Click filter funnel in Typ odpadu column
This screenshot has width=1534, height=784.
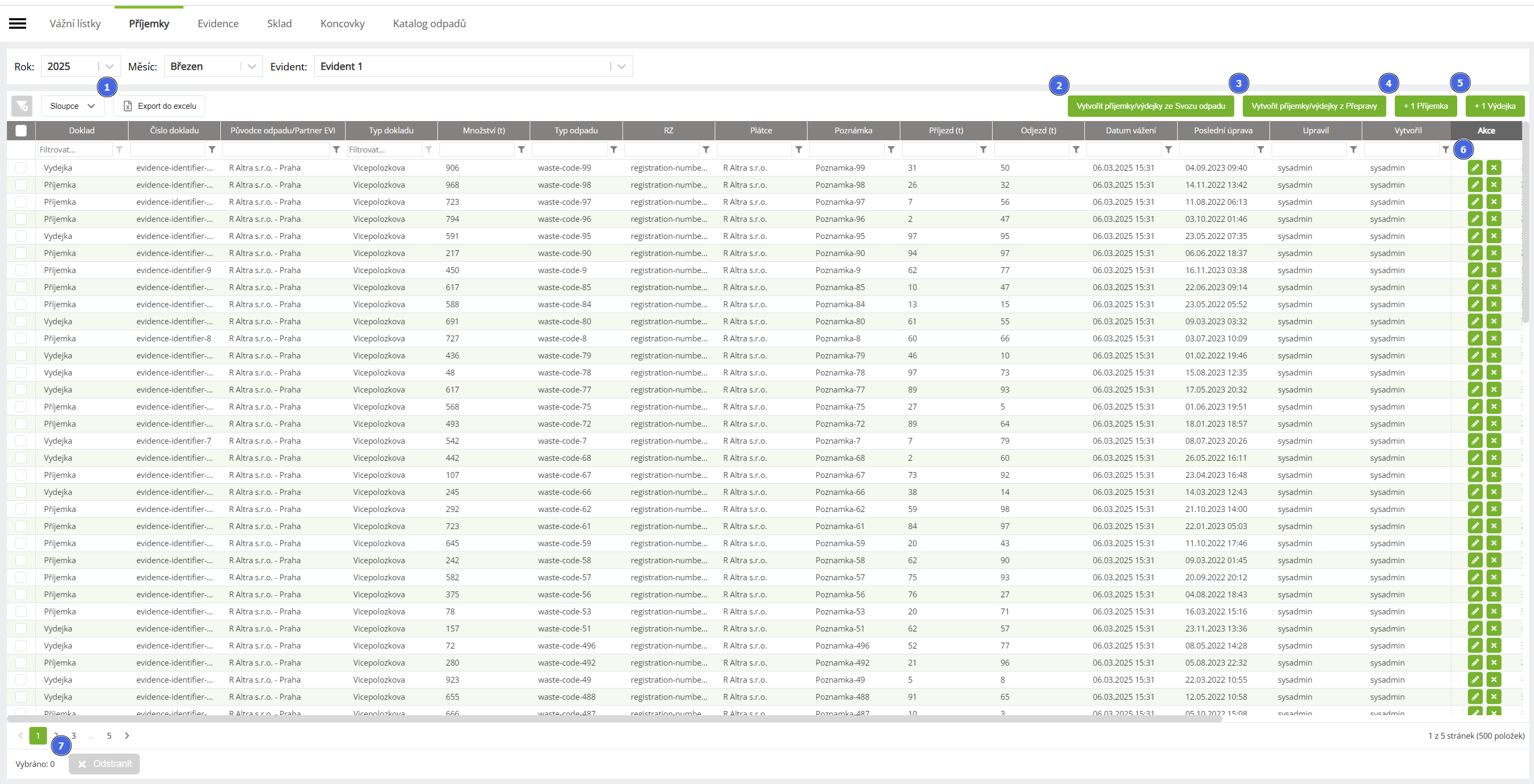click(x=613, y=149)
